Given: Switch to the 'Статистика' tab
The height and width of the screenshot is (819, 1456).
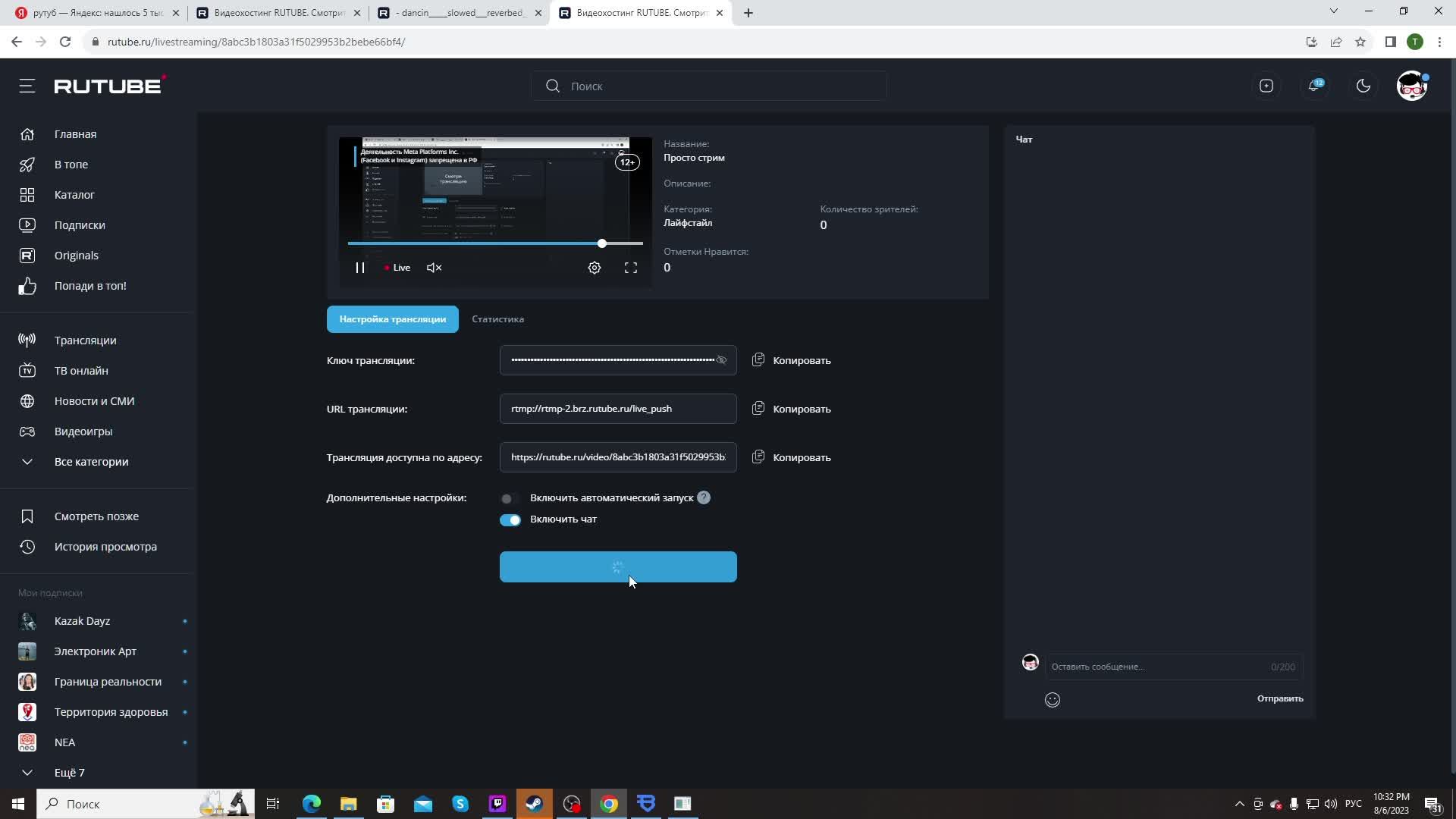Looking at the screenshot, I should [497, 319].
